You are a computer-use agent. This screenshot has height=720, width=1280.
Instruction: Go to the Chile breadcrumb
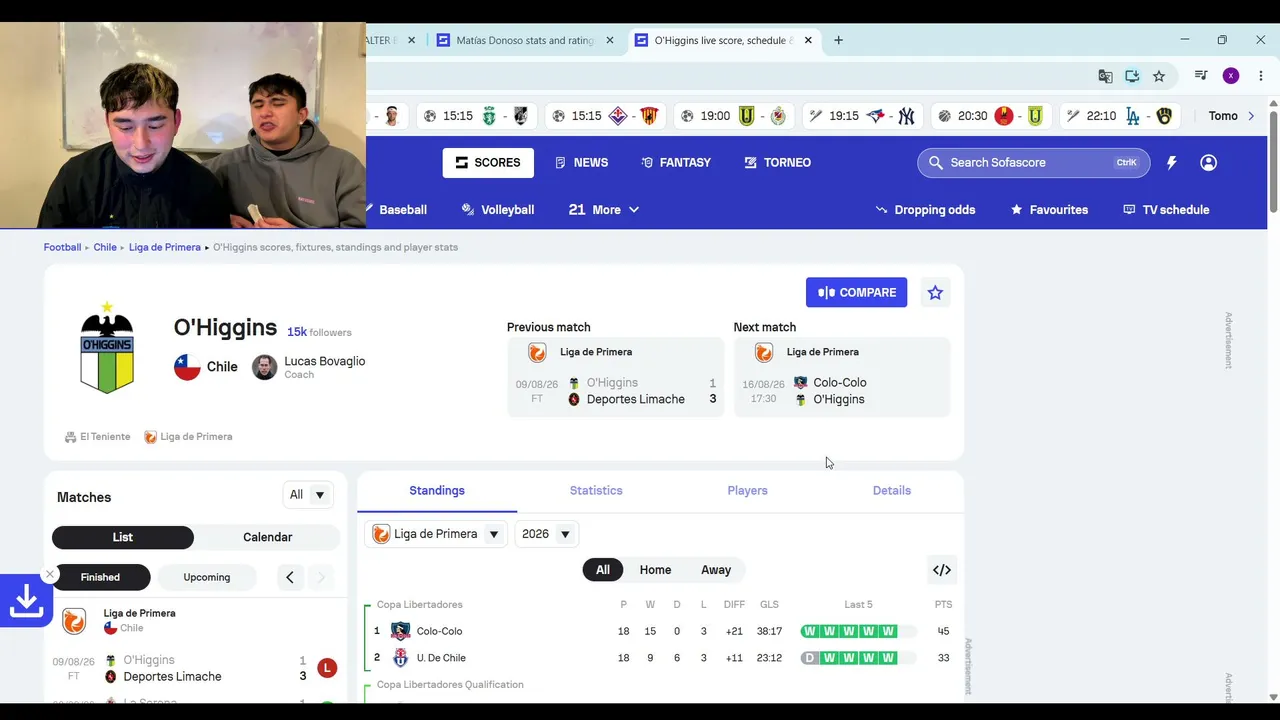pos(105,247)
